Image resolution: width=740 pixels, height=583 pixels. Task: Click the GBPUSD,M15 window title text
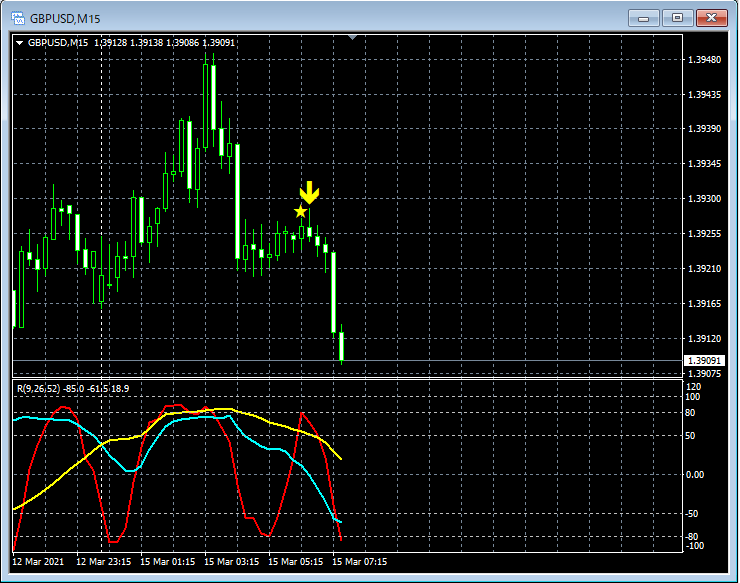[65, 18]
